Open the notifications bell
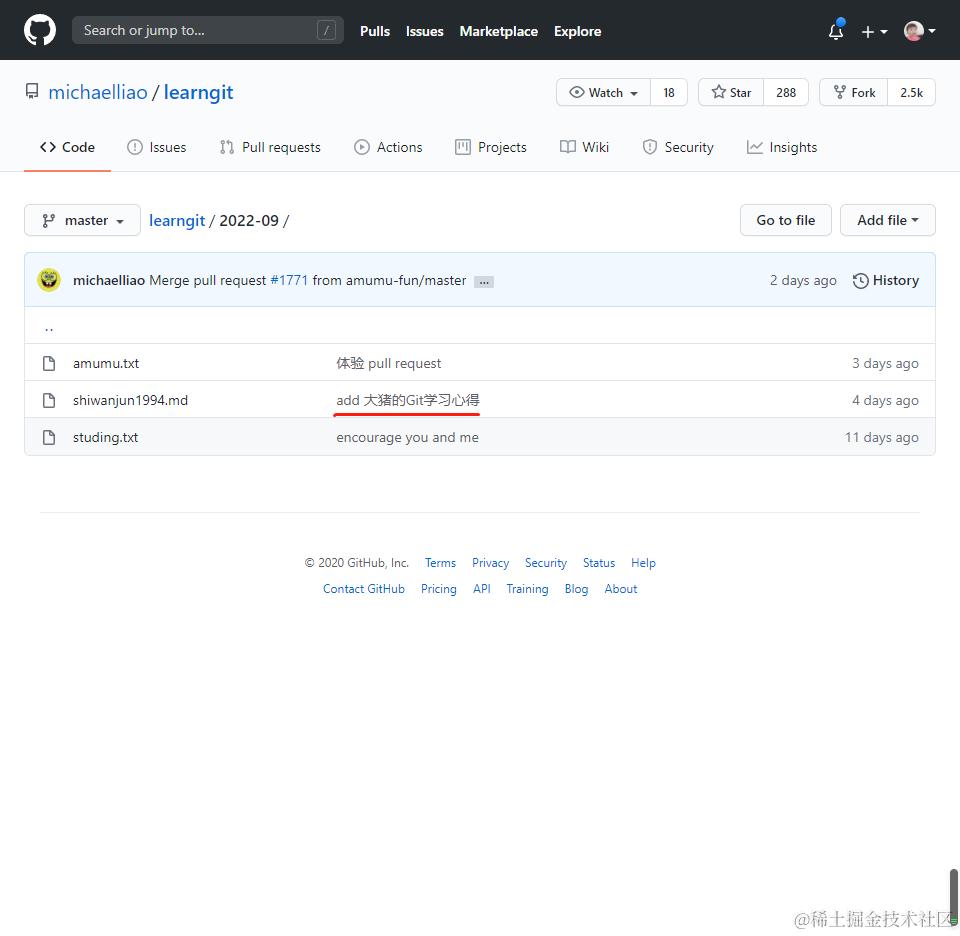Viewport: 960px width, 936px height. click(x=836, y=30)
